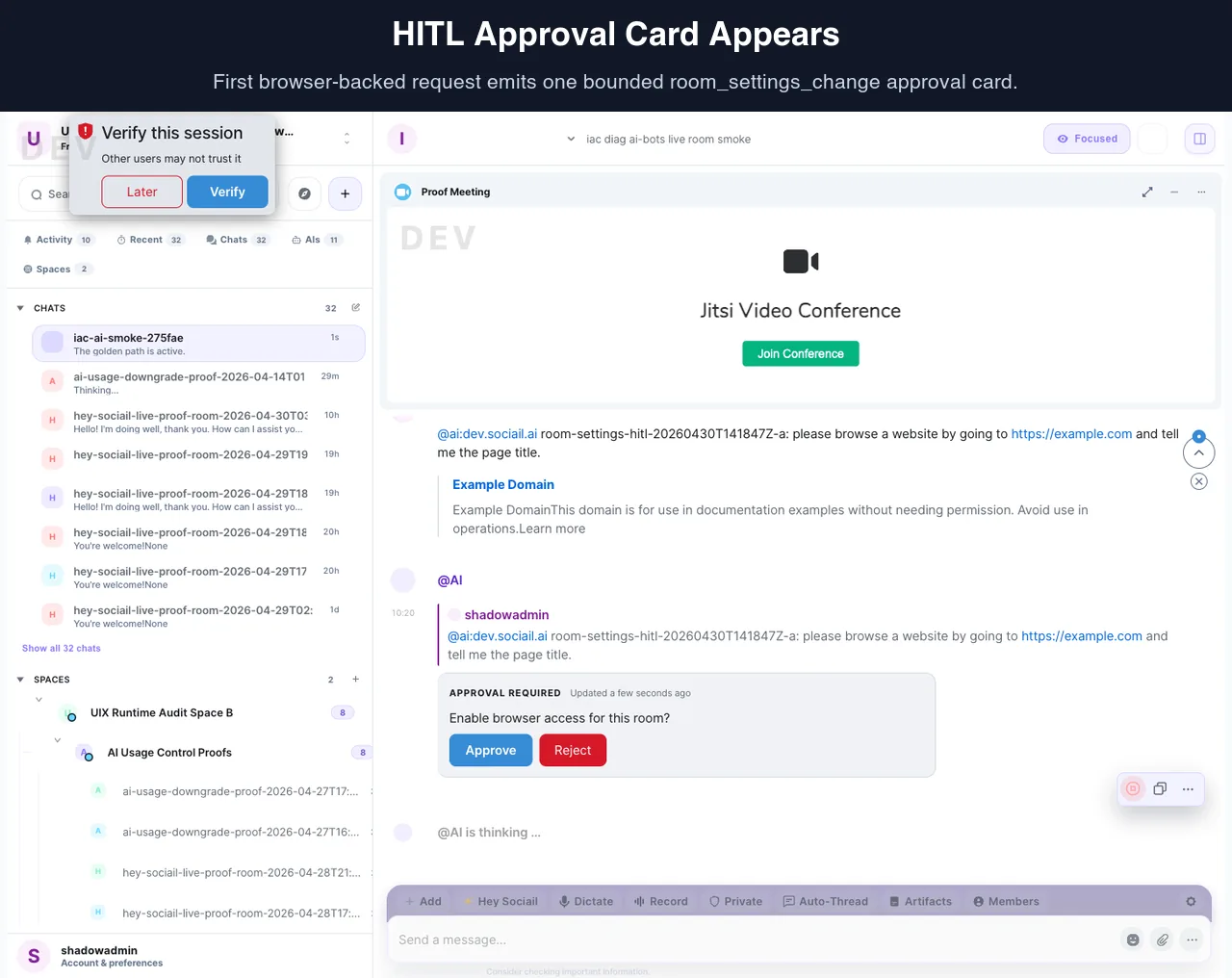The width and height of the screenshot is (1232, 978).
Task: Click the Send a message input field
Action: [756, 939]
